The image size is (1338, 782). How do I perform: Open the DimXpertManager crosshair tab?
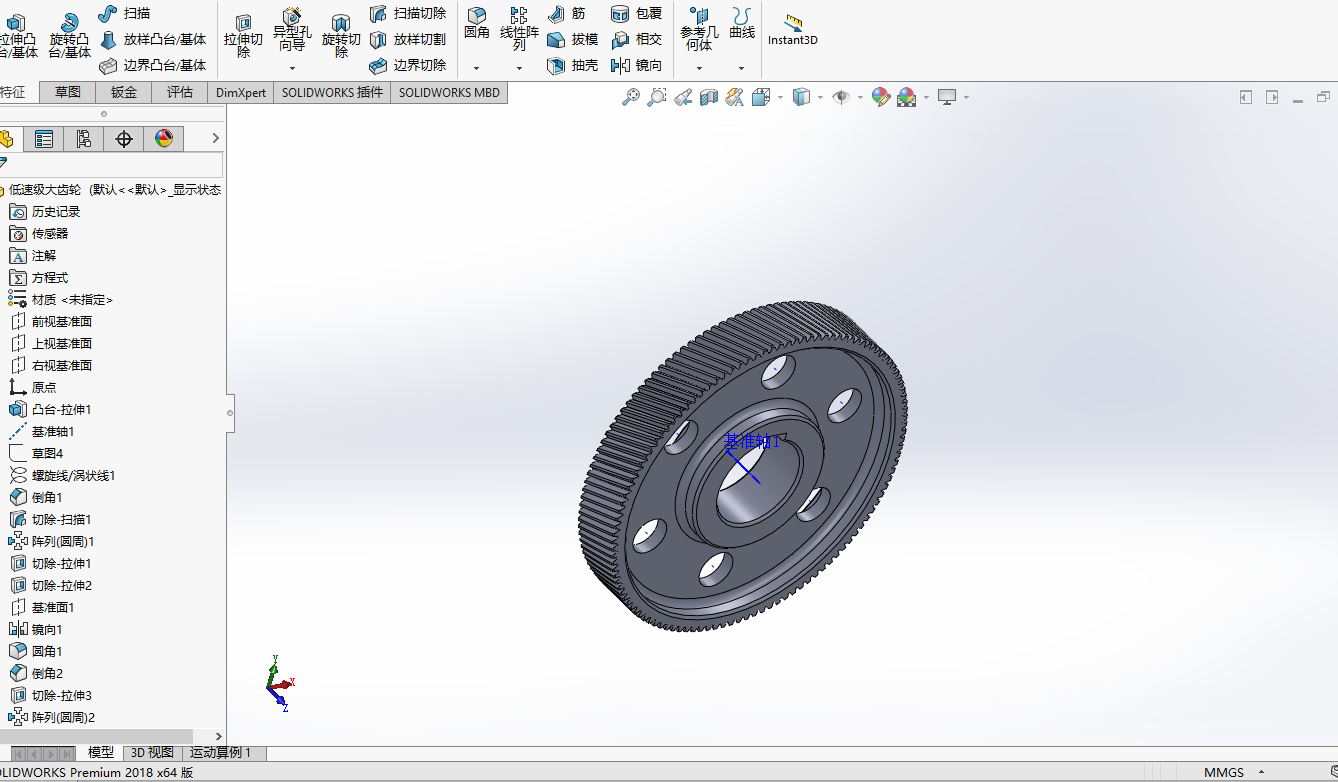124,139
